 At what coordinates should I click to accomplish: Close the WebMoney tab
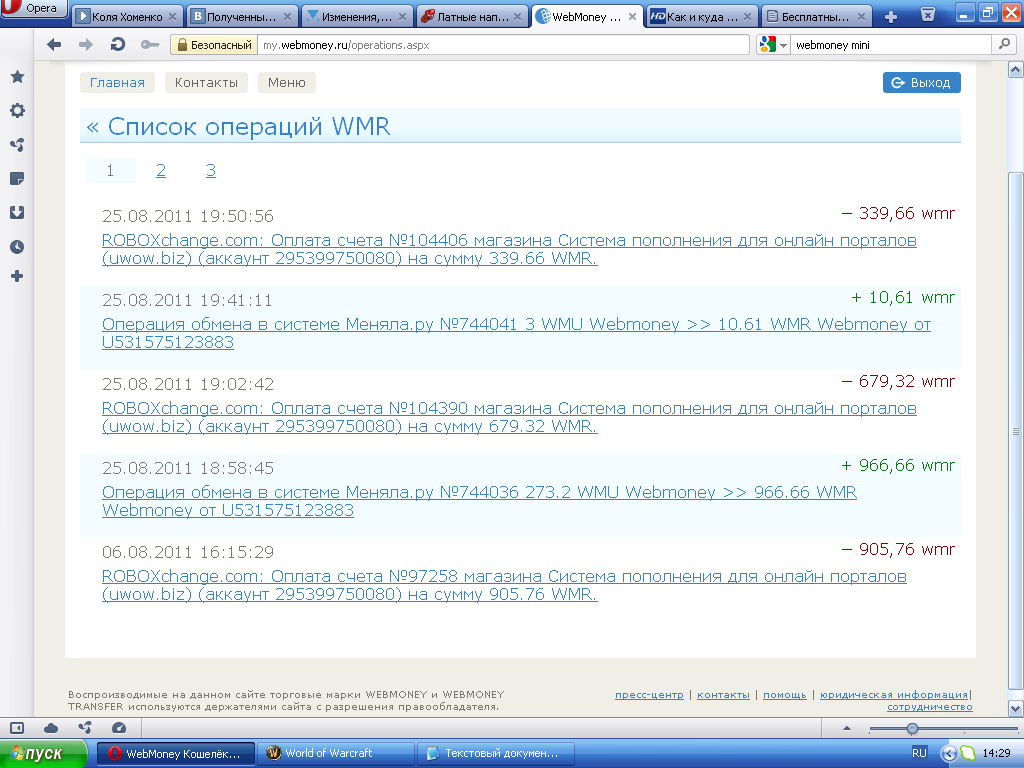point(632,17)
